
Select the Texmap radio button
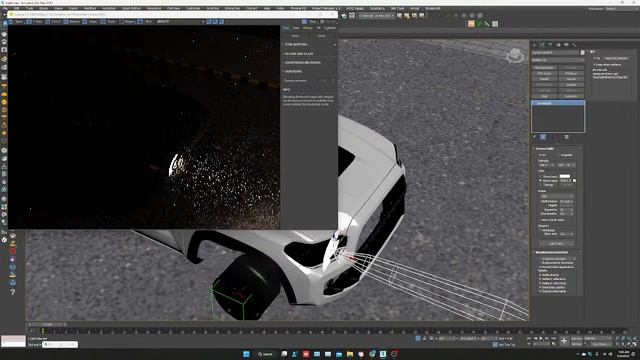click(x=541, y=184)
